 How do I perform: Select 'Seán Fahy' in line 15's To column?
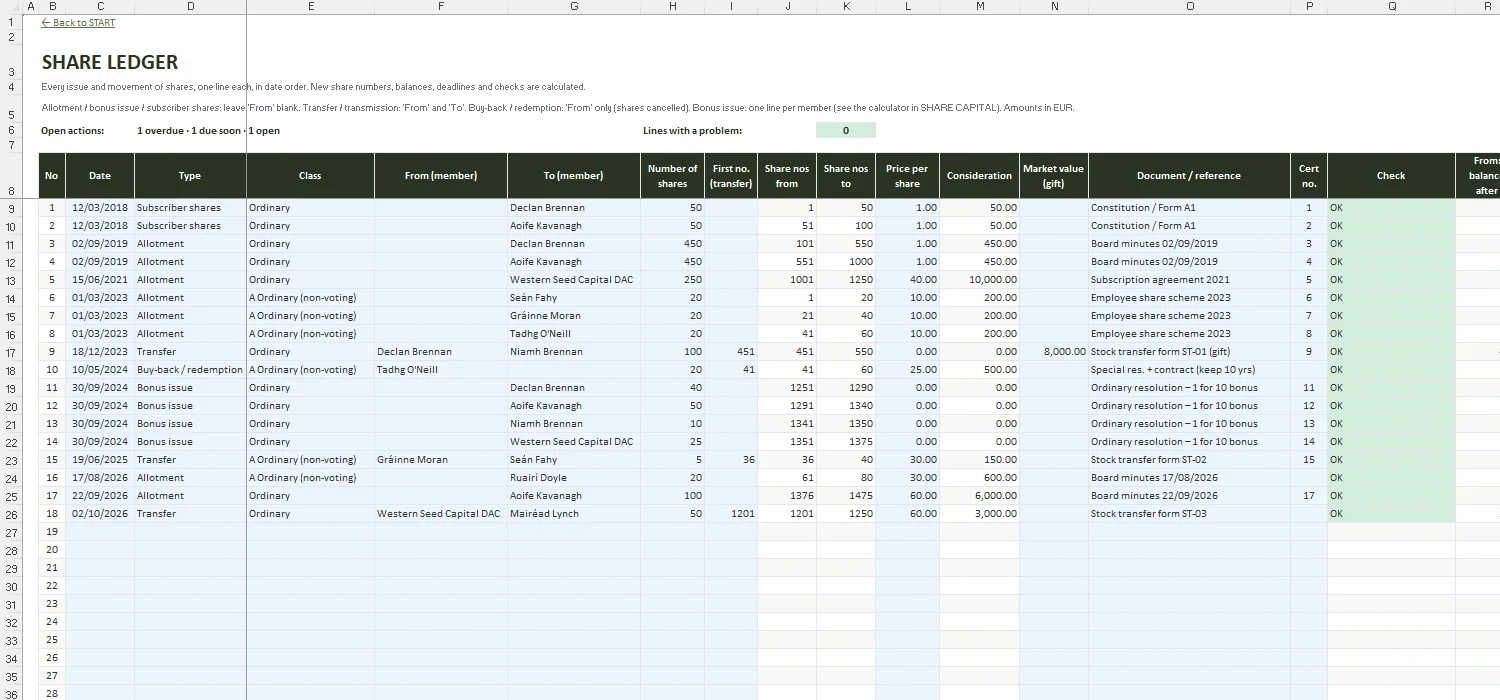click(574, 460)
